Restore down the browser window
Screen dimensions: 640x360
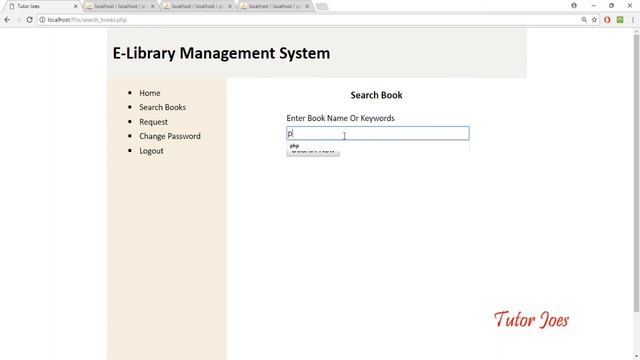[611, 6]
